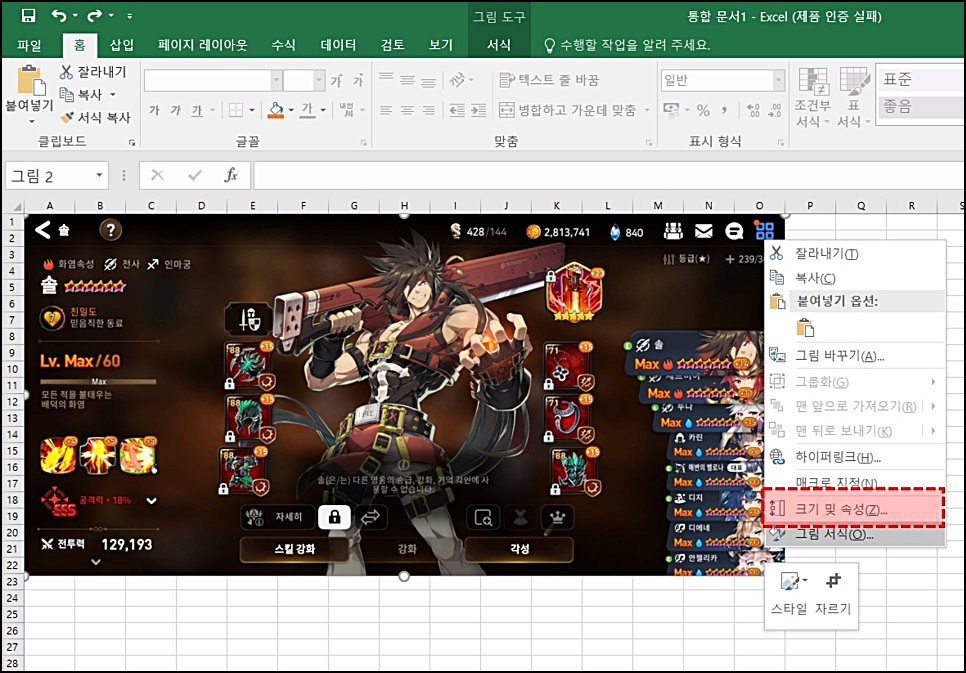Increase font size with larger 가 button
Viewport: 966px width, 673px height.
(336, 81)
